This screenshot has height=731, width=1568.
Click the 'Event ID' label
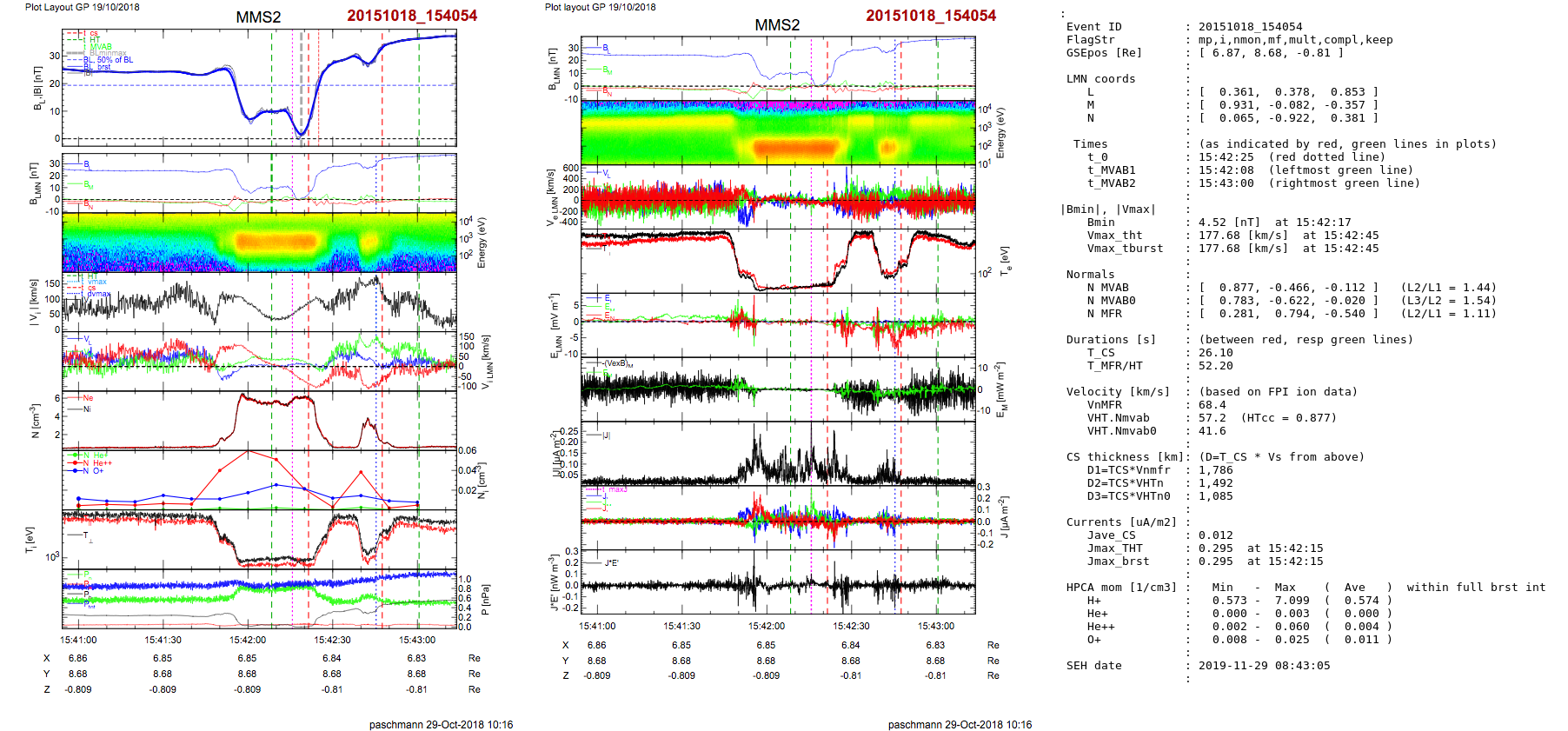click(1093, 27)
